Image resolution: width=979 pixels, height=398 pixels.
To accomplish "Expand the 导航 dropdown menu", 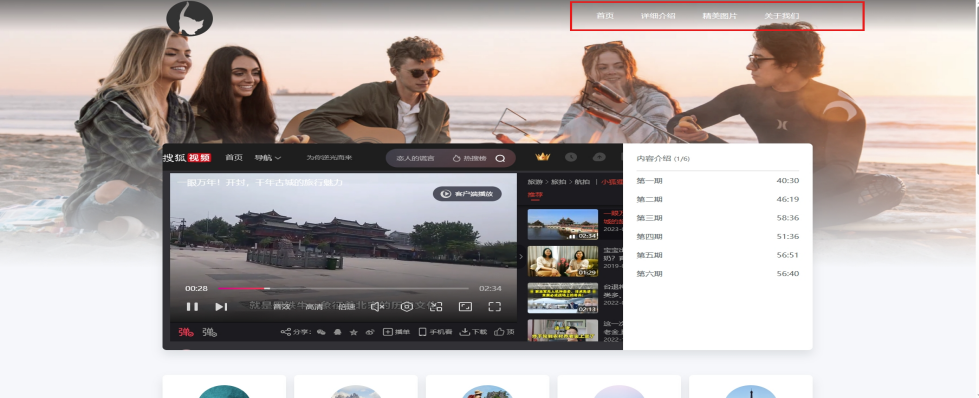I will click(268, 158).
